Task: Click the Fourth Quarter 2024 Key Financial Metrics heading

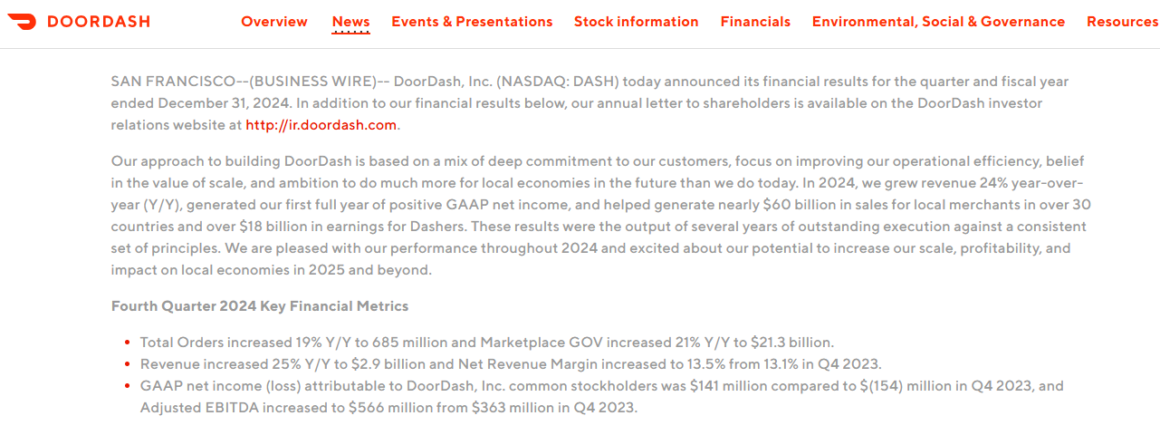Action: (x=260, y=306)
